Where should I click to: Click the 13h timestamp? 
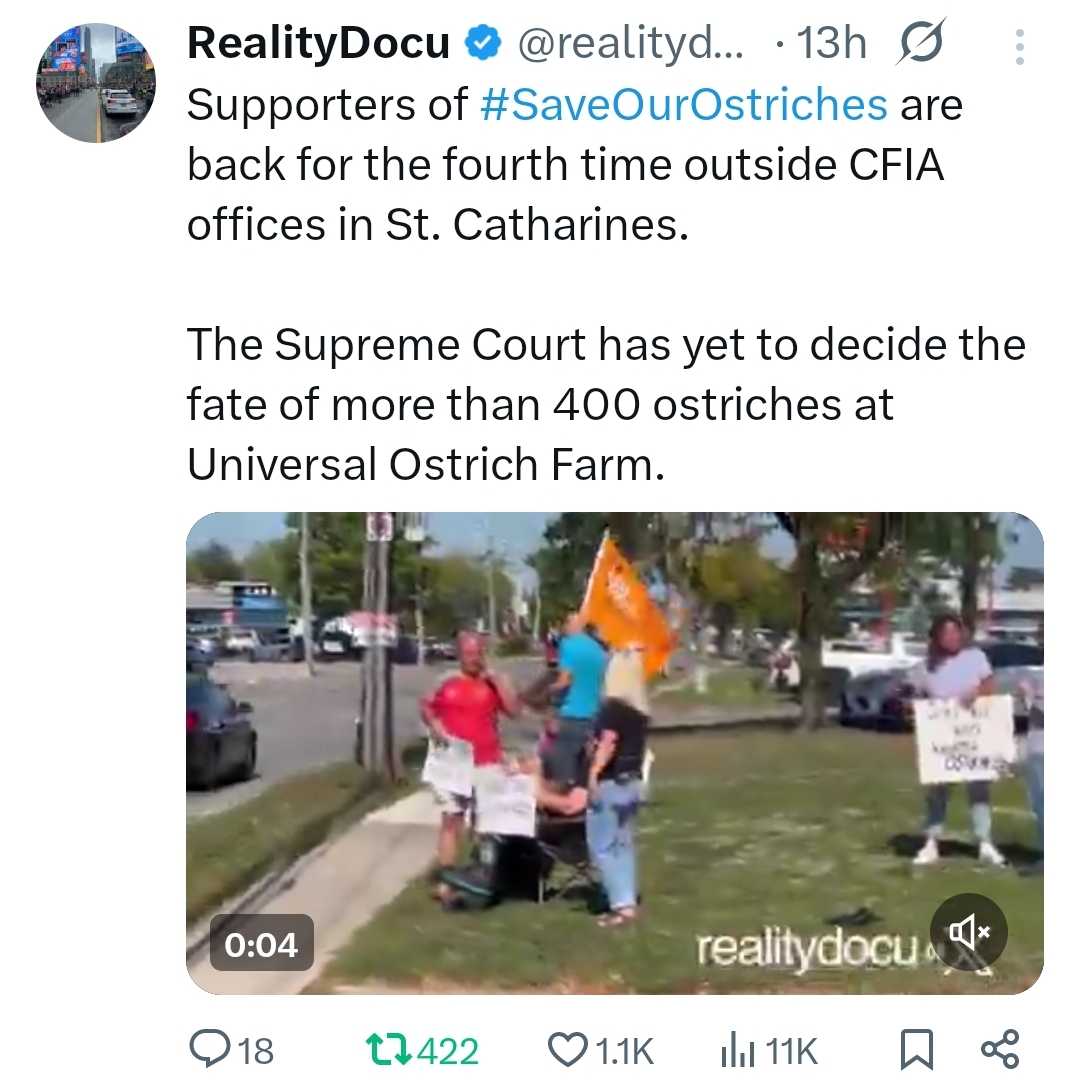pos(832,43)
